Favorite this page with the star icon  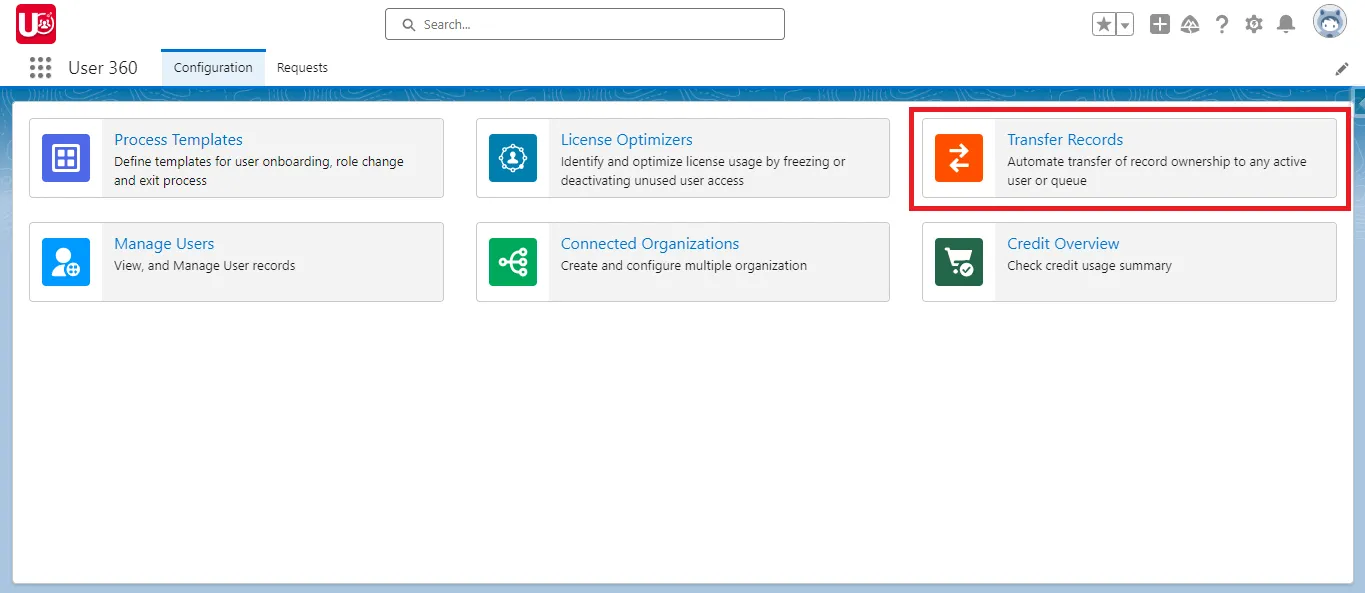(x=1104, y=23)
